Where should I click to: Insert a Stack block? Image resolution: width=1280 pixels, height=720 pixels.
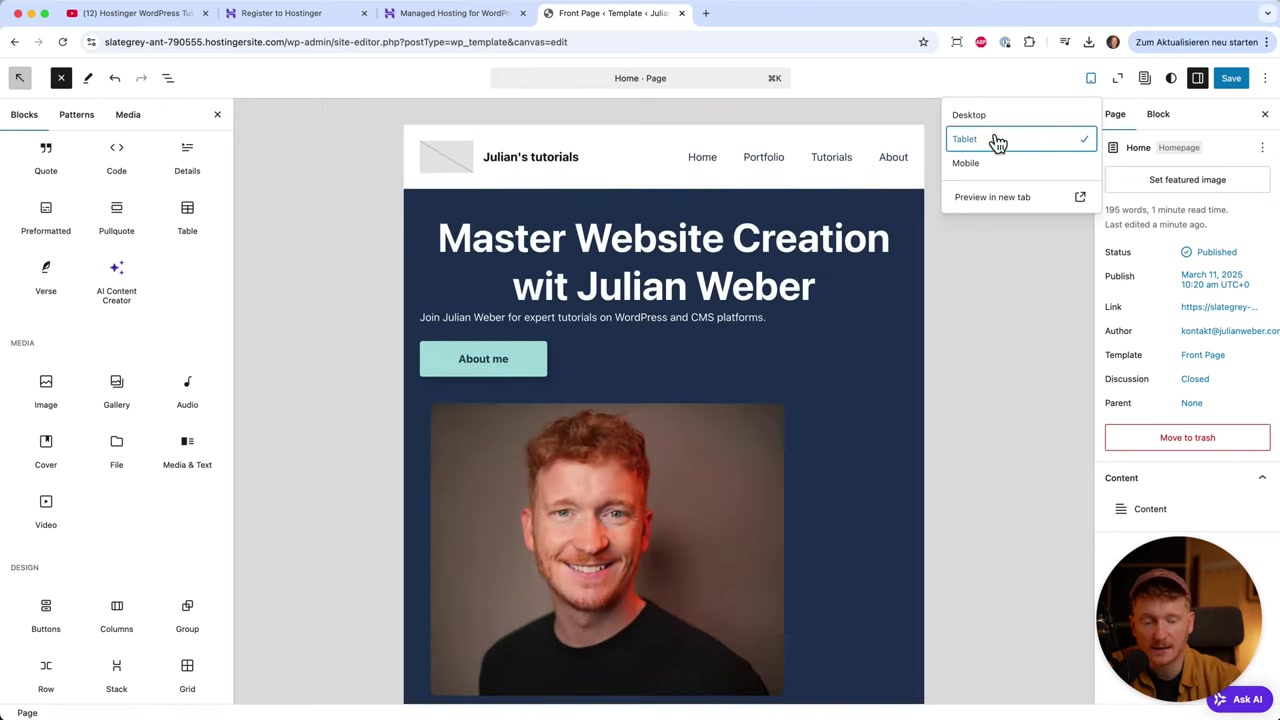coord(116,676)
